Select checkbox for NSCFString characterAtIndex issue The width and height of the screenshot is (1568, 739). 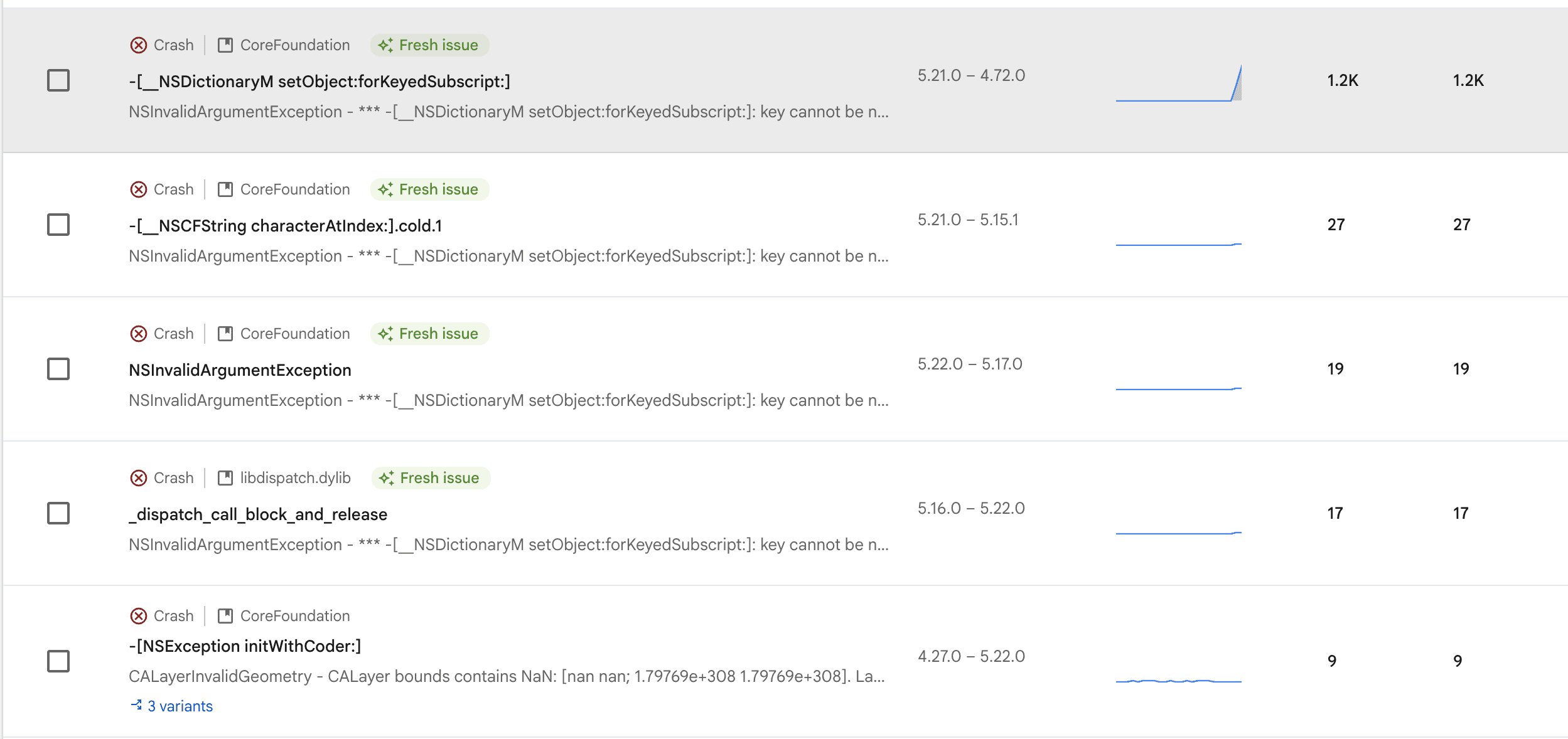click(x=58, y=225)
